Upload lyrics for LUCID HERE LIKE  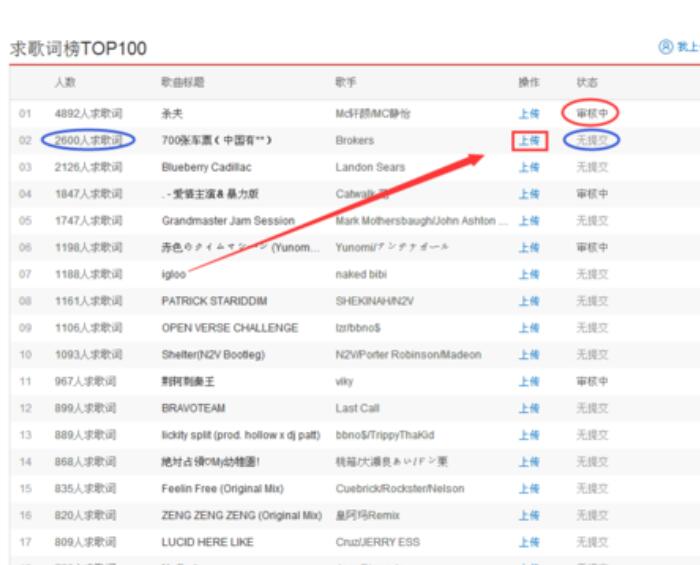528,542
